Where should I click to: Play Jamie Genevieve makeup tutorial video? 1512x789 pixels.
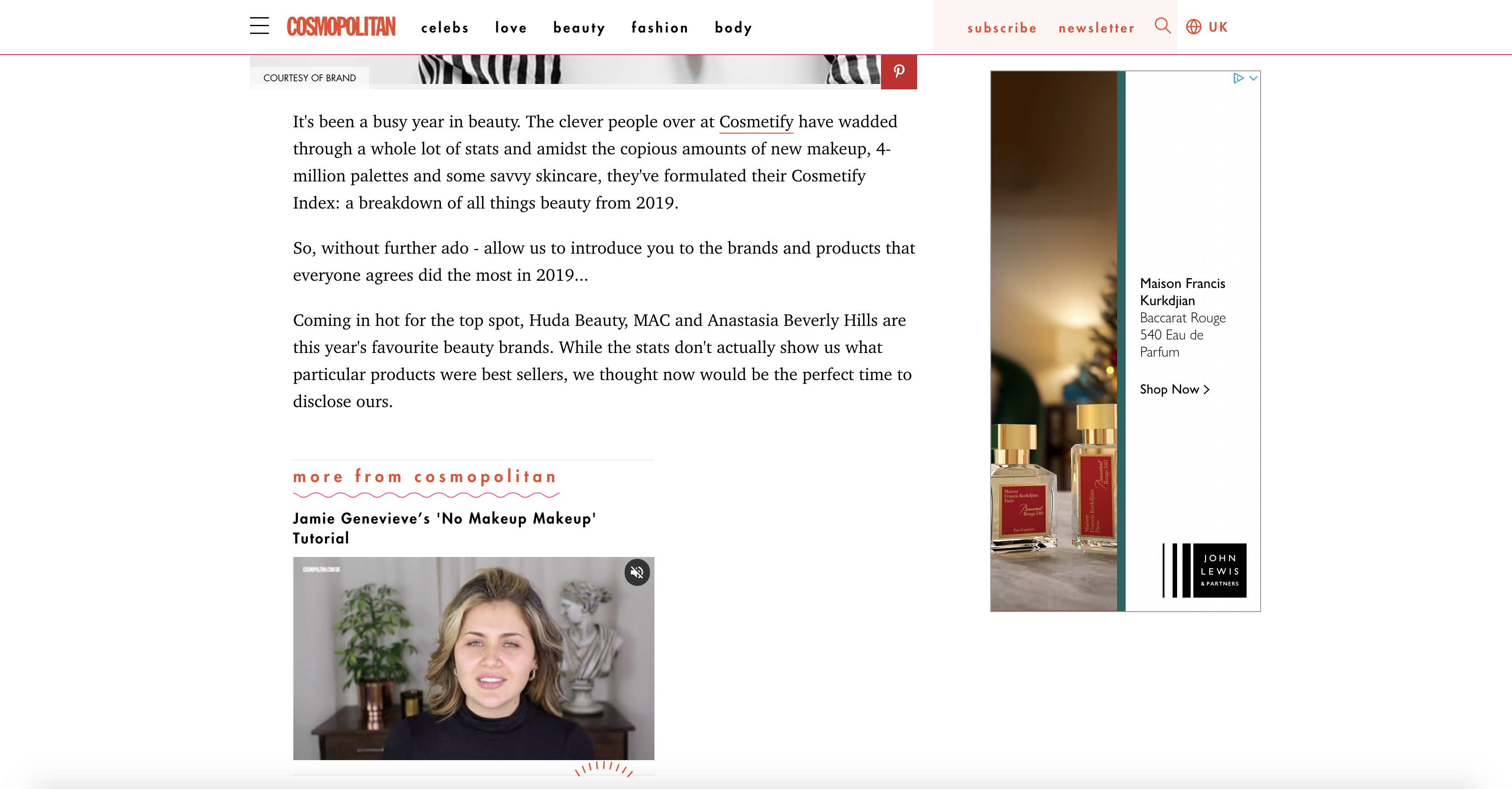click(x=473, y=658)
